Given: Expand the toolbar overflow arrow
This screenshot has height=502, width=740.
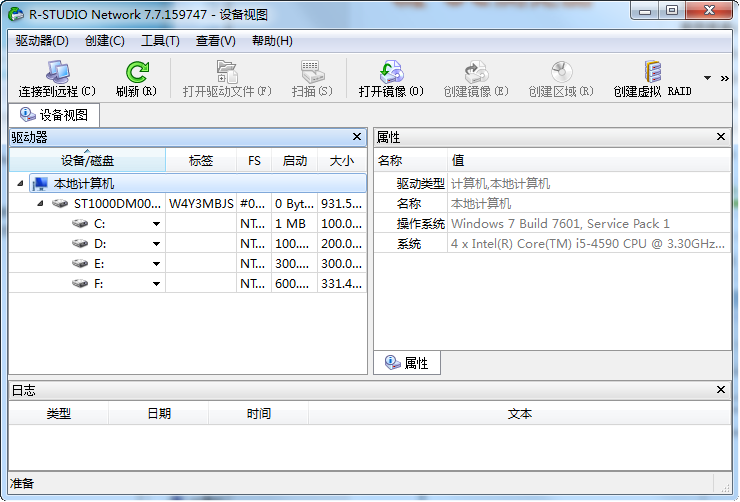Looking at the screenshot, I should tap(708, 78).
